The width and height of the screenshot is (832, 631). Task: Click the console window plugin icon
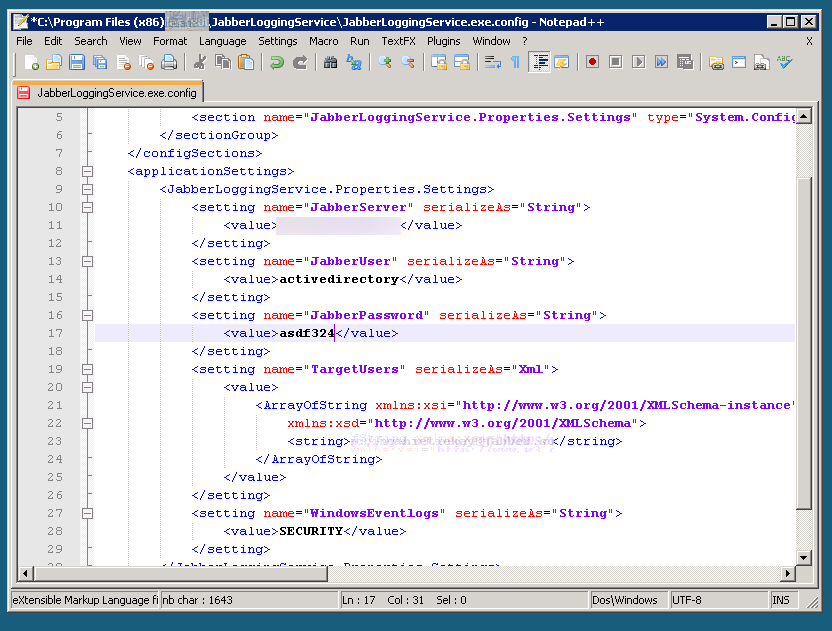739,63
